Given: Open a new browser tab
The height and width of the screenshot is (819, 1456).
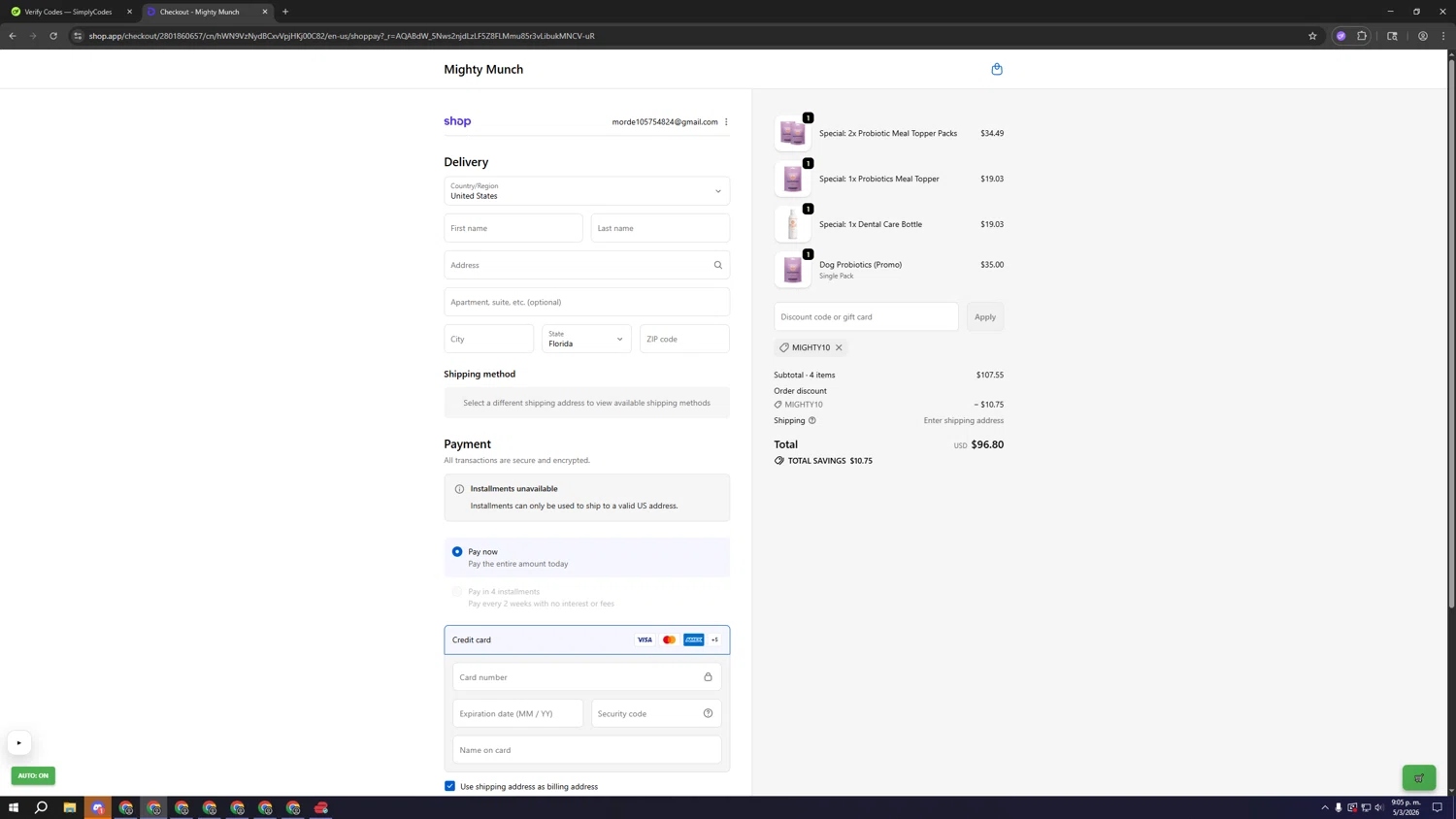Looking at the screenshot, I should (285, 12).
